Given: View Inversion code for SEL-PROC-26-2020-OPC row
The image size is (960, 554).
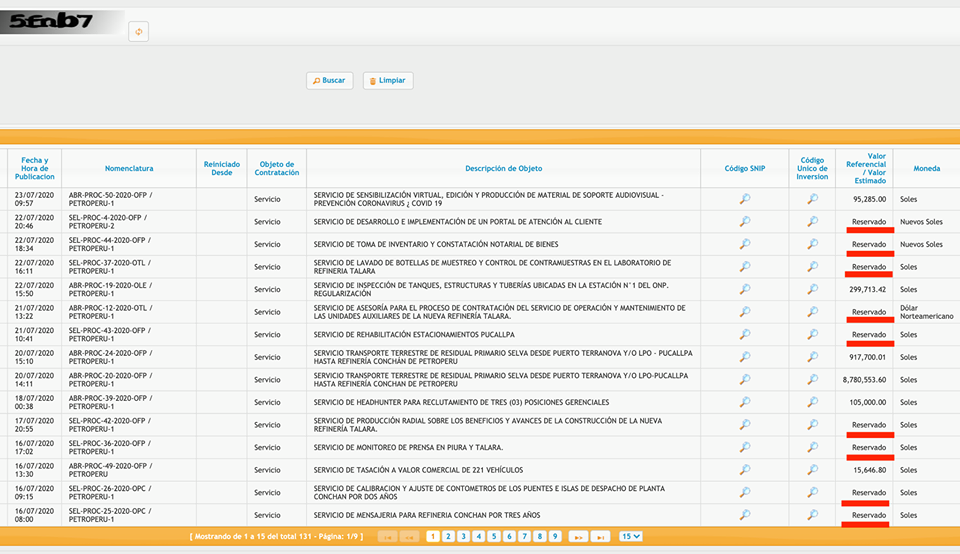Looking at the screenshot, I should pos(812,492).
